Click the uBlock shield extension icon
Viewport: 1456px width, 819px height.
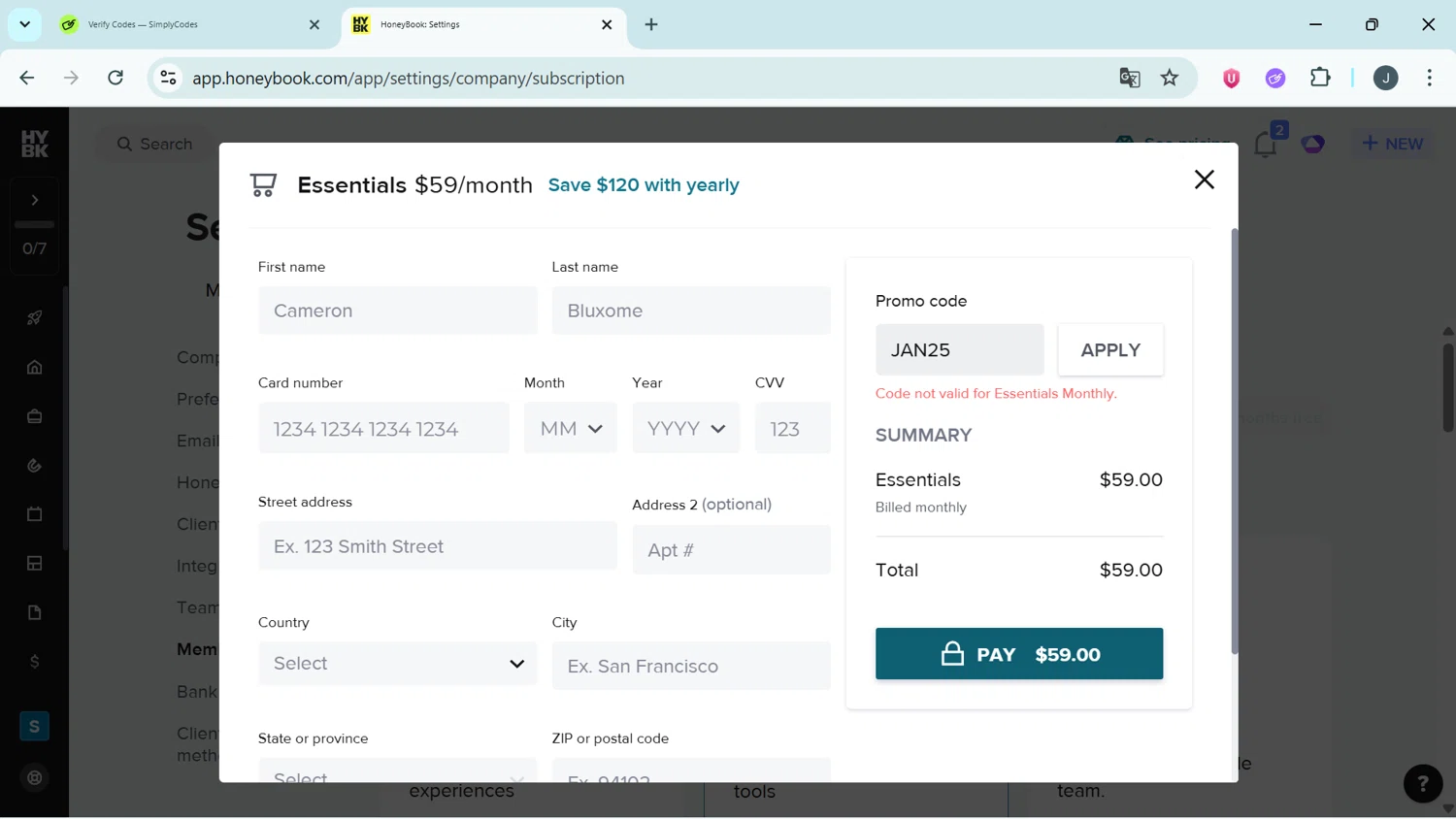click(x=1231, y=78)
